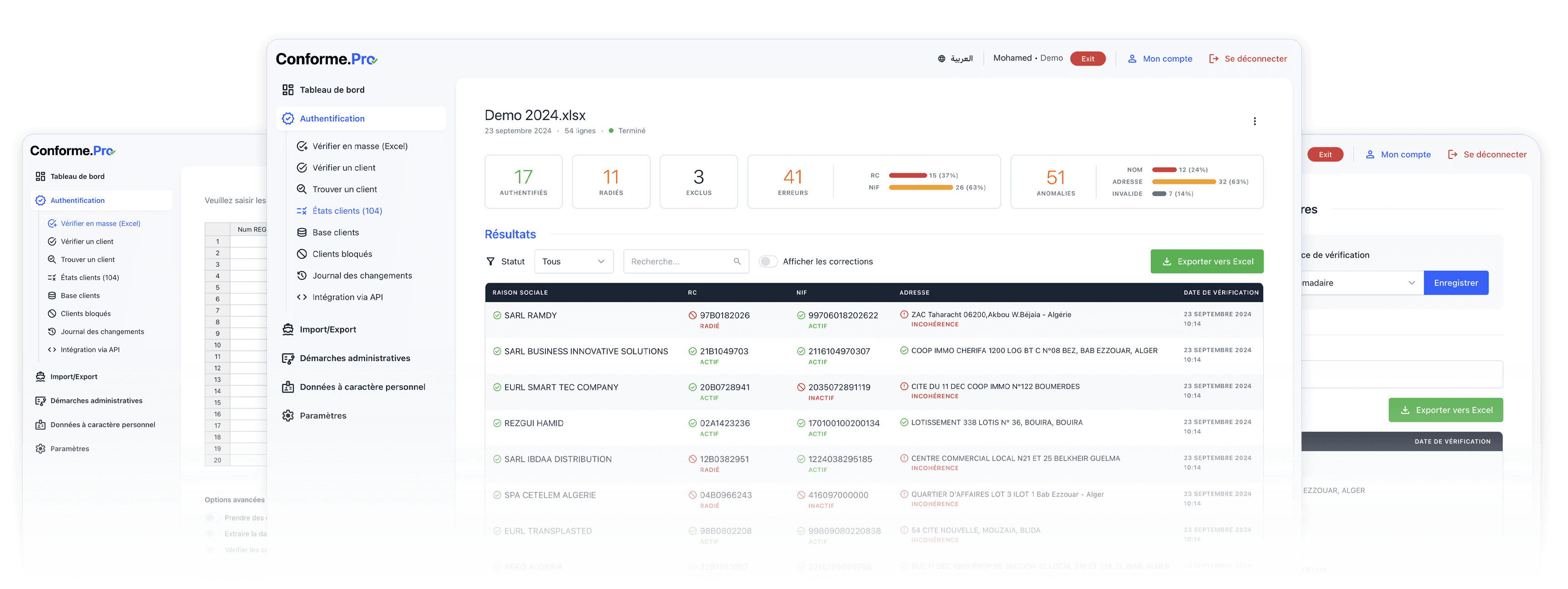Click the Journal des changements history icon in front sidebar

click(302, 275)
